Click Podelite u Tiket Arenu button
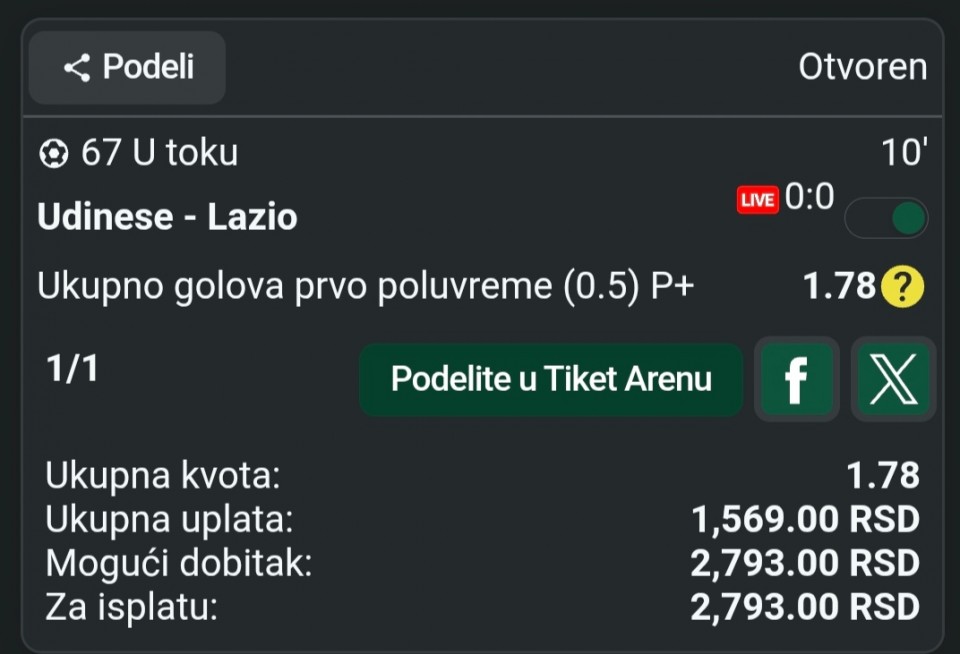The width and height of the screenshot is (960, 654). coord(551,379)
